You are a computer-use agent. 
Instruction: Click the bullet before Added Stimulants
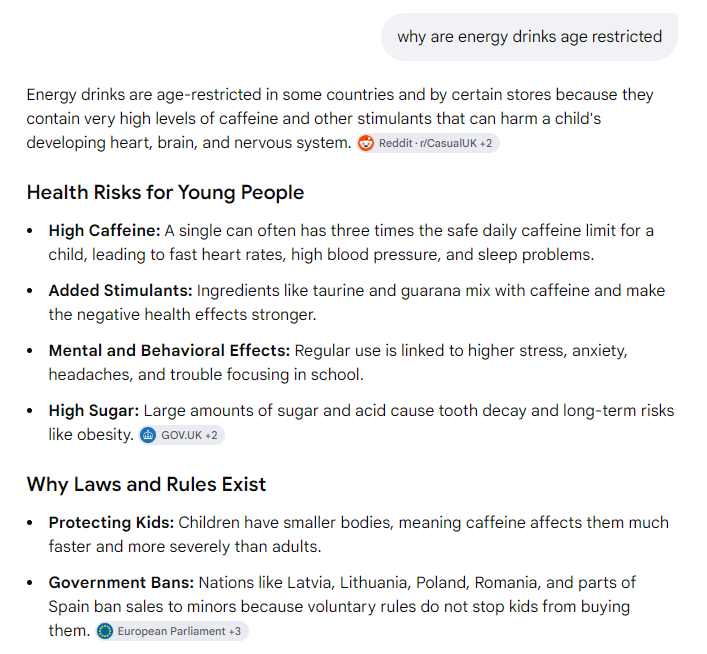pyautogui.click(x=30, y=291)
